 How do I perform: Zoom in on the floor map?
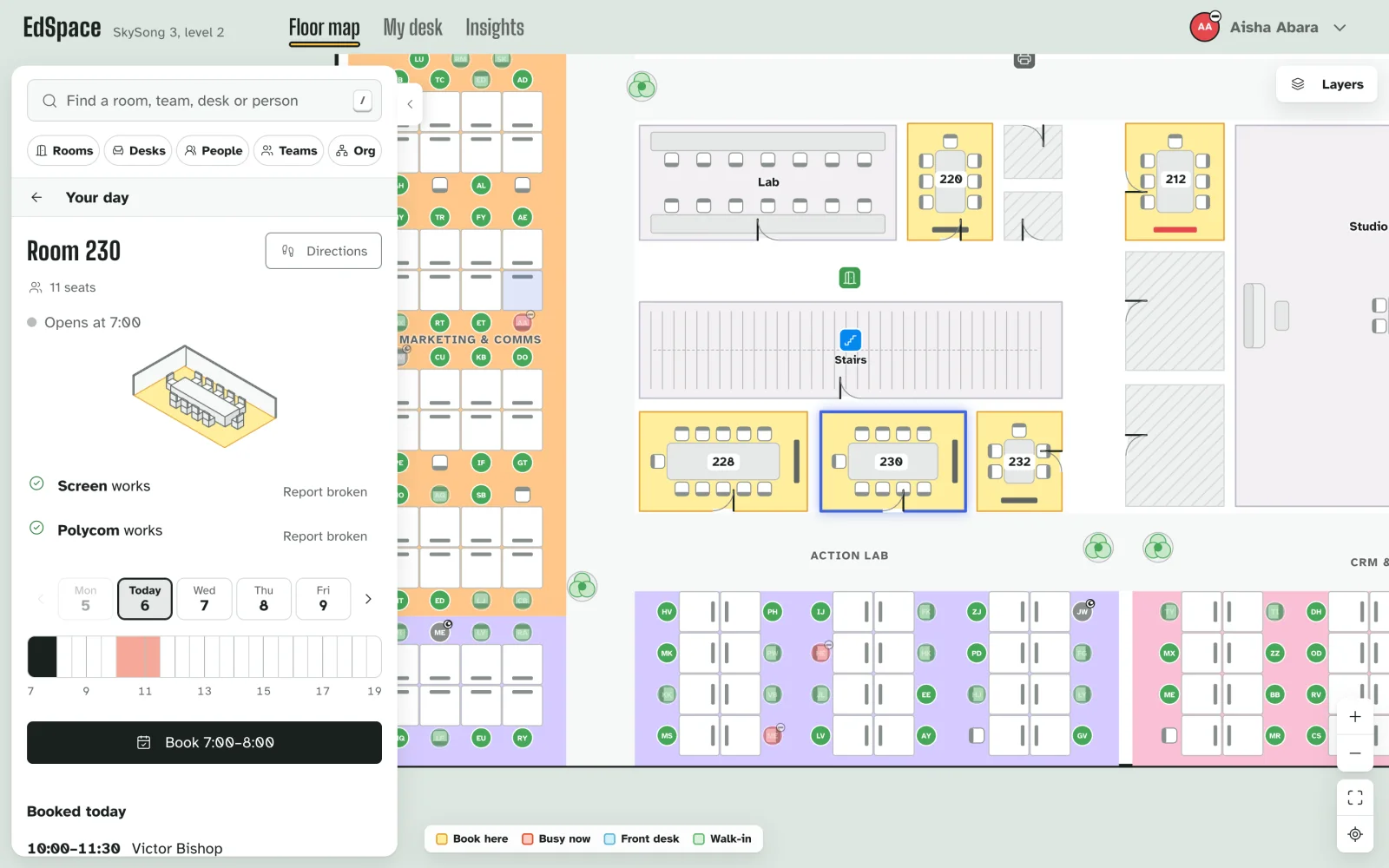1355,717
